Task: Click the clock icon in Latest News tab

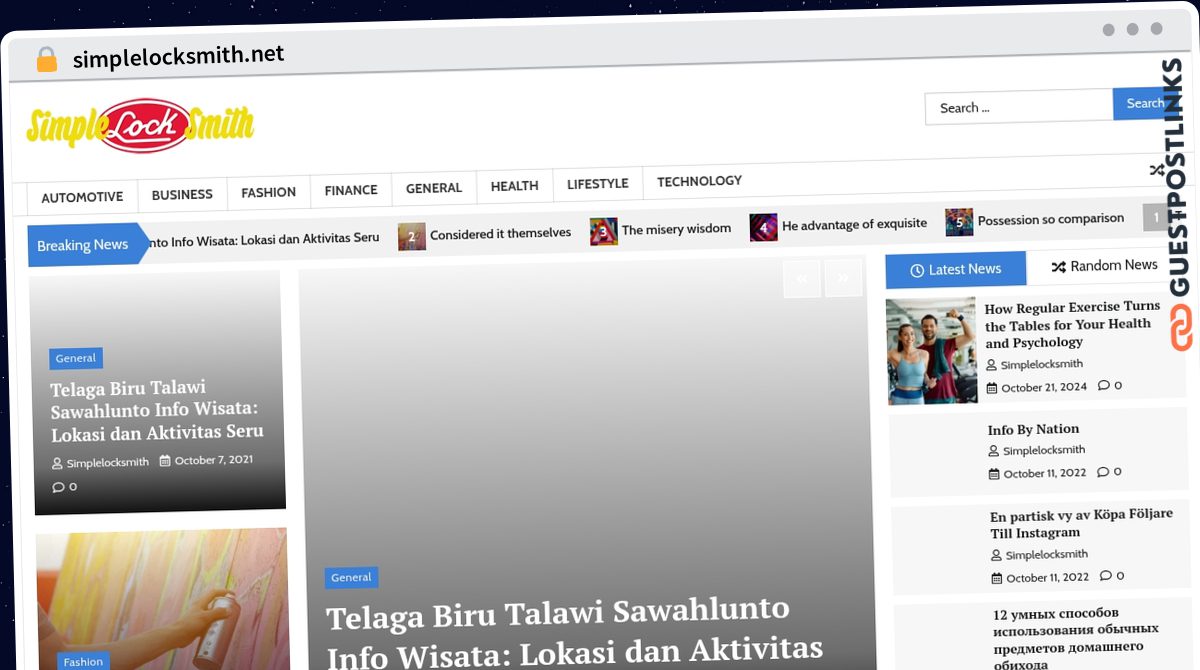Action: pyautogui.click(x=918, y=270)
